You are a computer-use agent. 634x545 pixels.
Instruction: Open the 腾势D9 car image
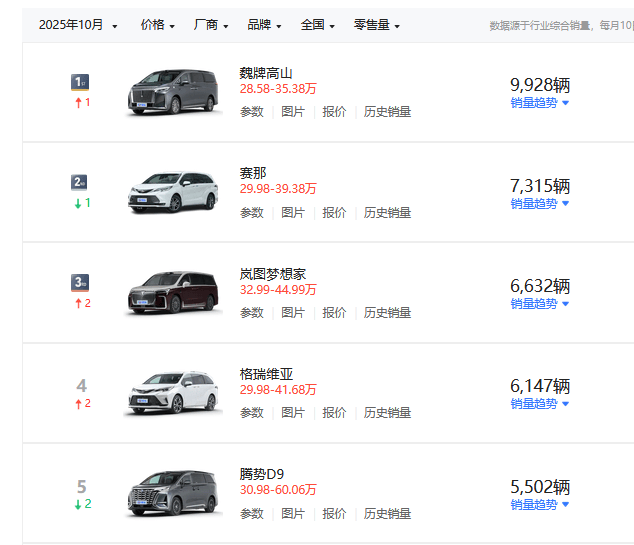click(x=173, y=493)
